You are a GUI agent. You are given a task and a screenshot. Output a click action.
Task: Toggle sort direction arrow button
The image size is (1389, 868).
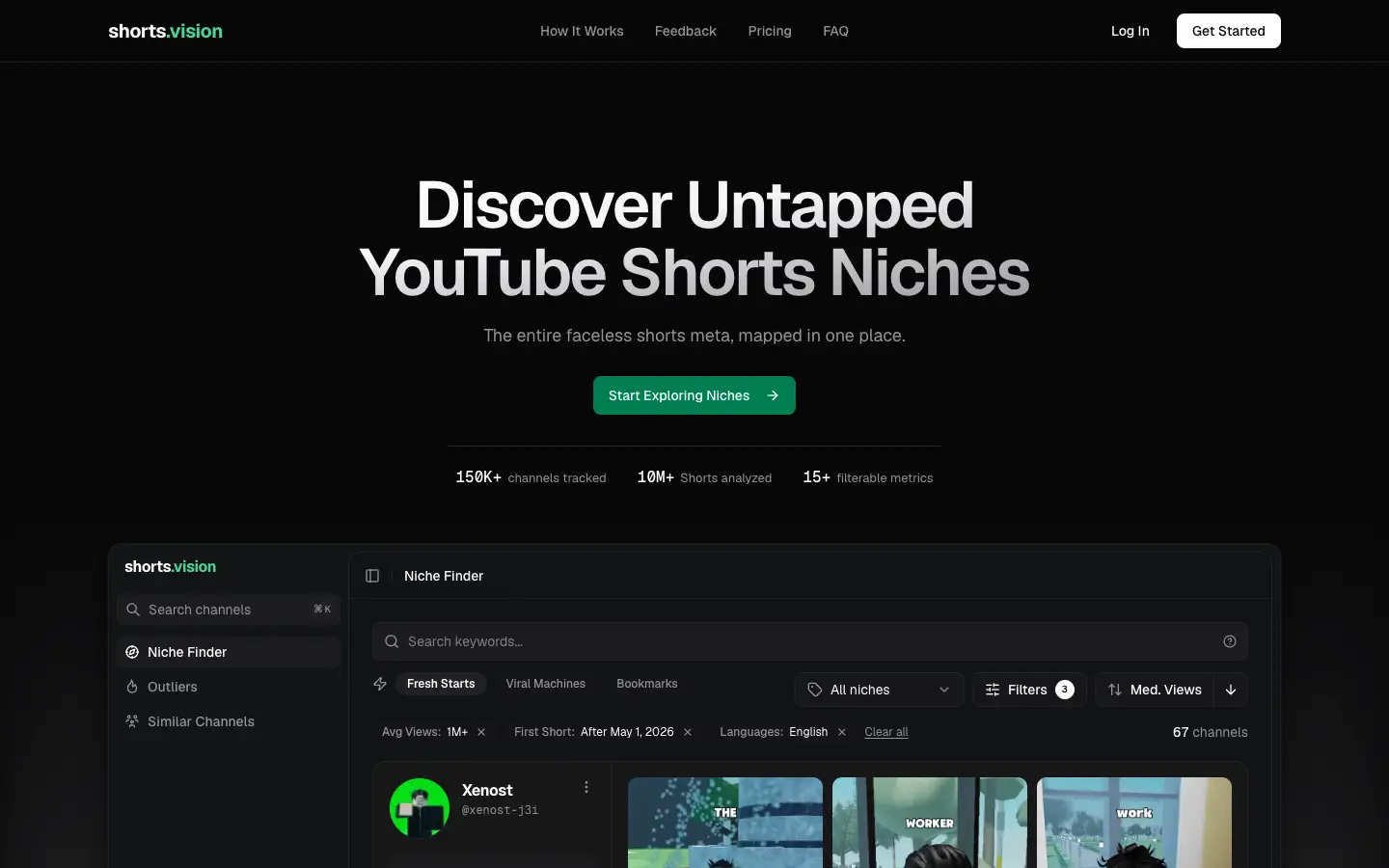coord(1231,690)
